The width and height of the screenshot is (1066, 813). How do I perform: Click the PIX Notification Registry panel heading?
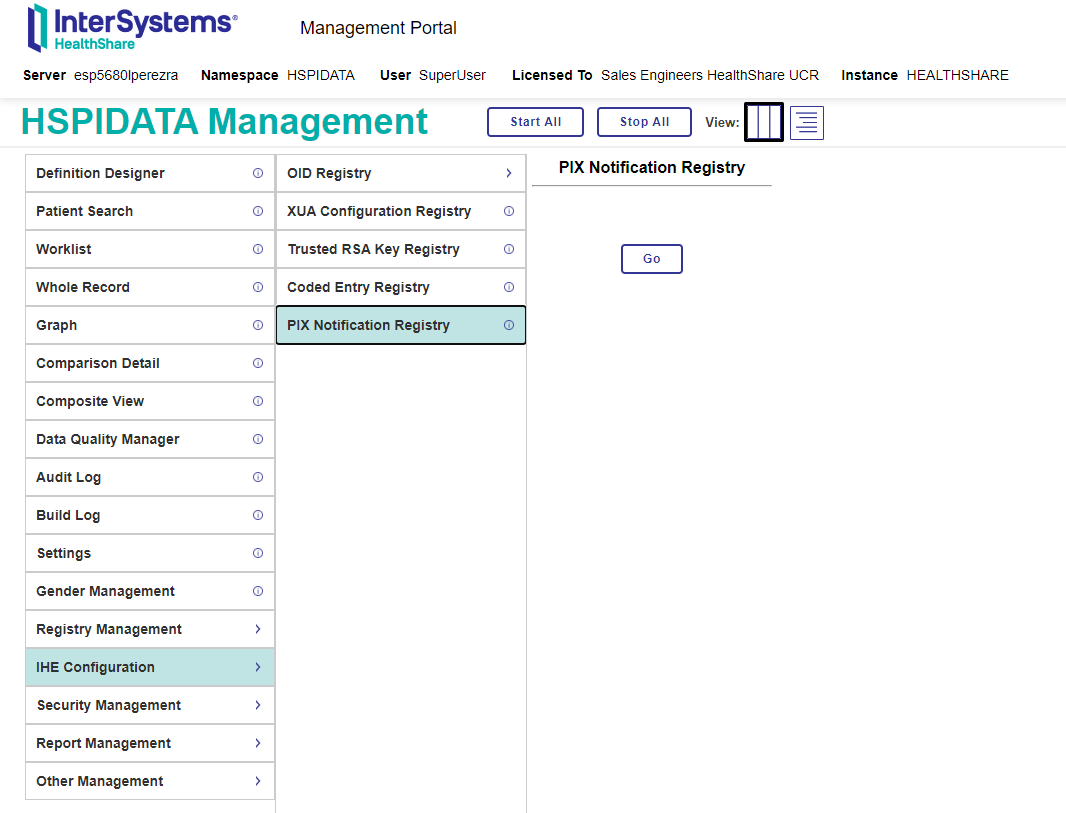tap(651, 168)
